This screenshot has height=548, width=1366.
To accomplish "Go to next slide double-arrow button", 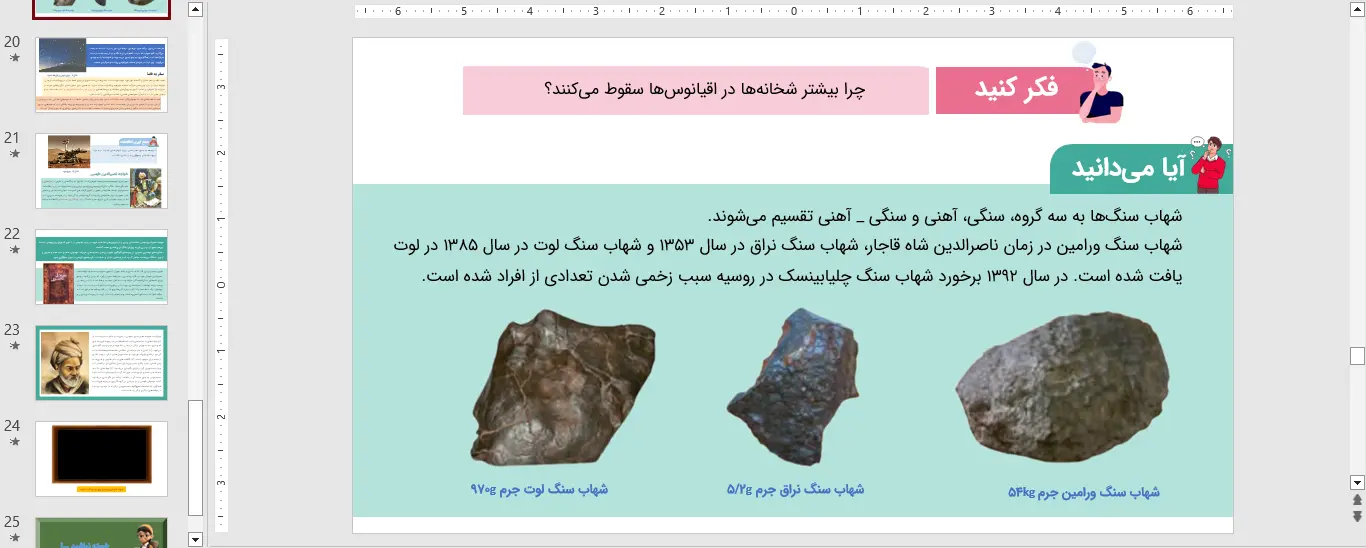I will 1357,516.
